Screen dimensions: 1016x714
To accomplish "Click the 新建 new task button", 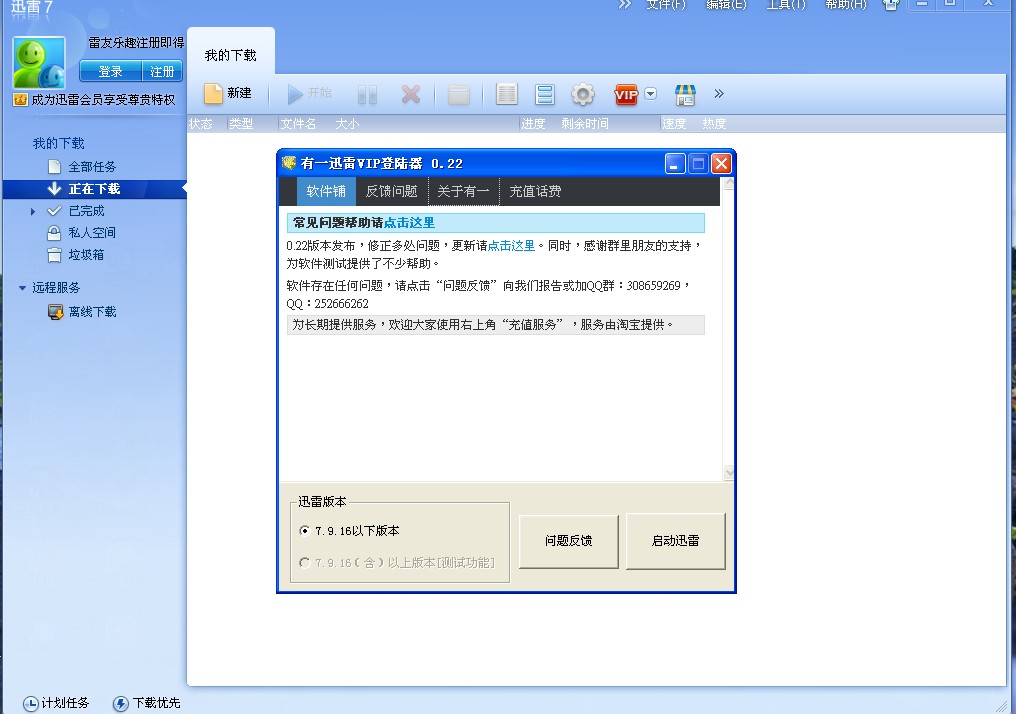I will [x=227, y=93].
